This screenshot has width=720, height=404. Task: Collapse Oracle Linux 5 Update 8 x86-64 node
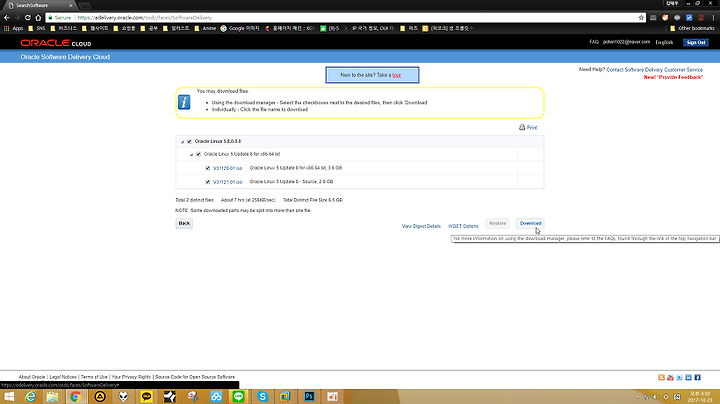[x=191, y=155]
